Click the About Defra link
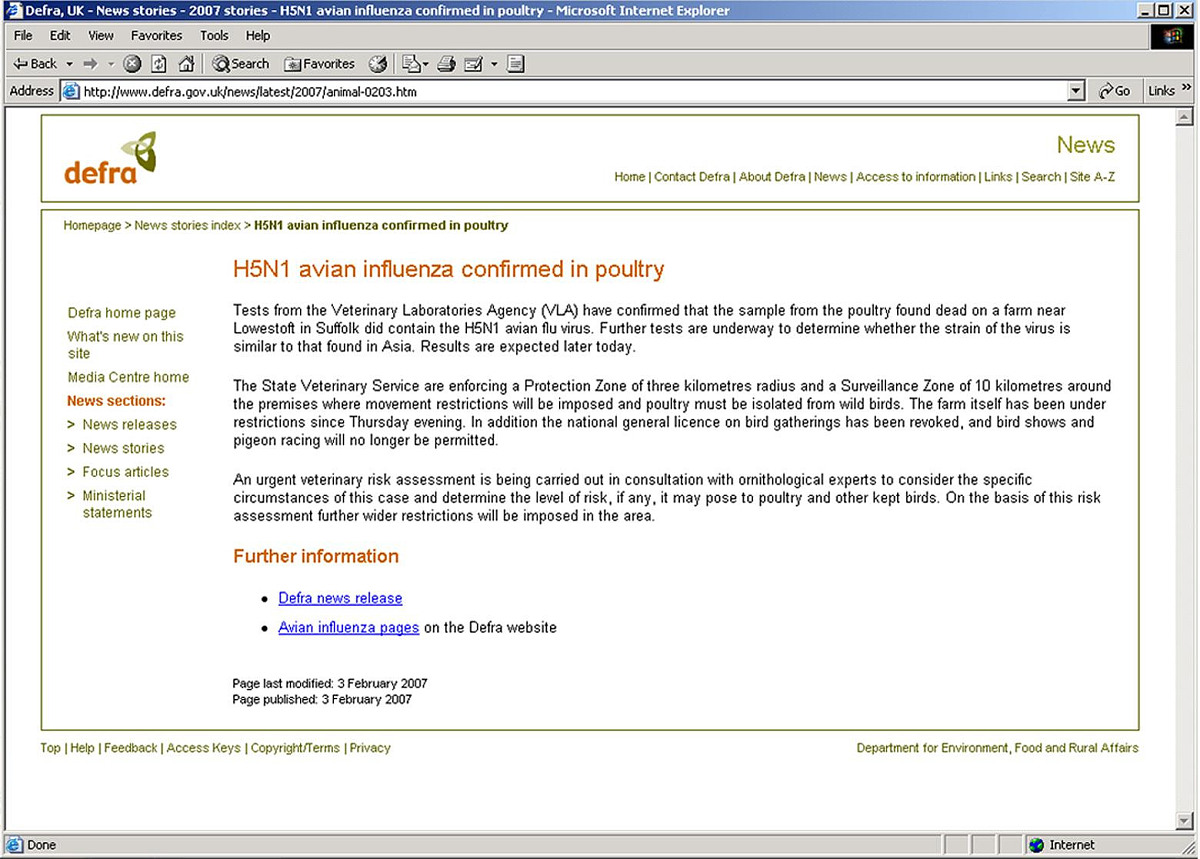Image resolution: width=1200 pixels, height=859 pixels. [x=772, y=177]
